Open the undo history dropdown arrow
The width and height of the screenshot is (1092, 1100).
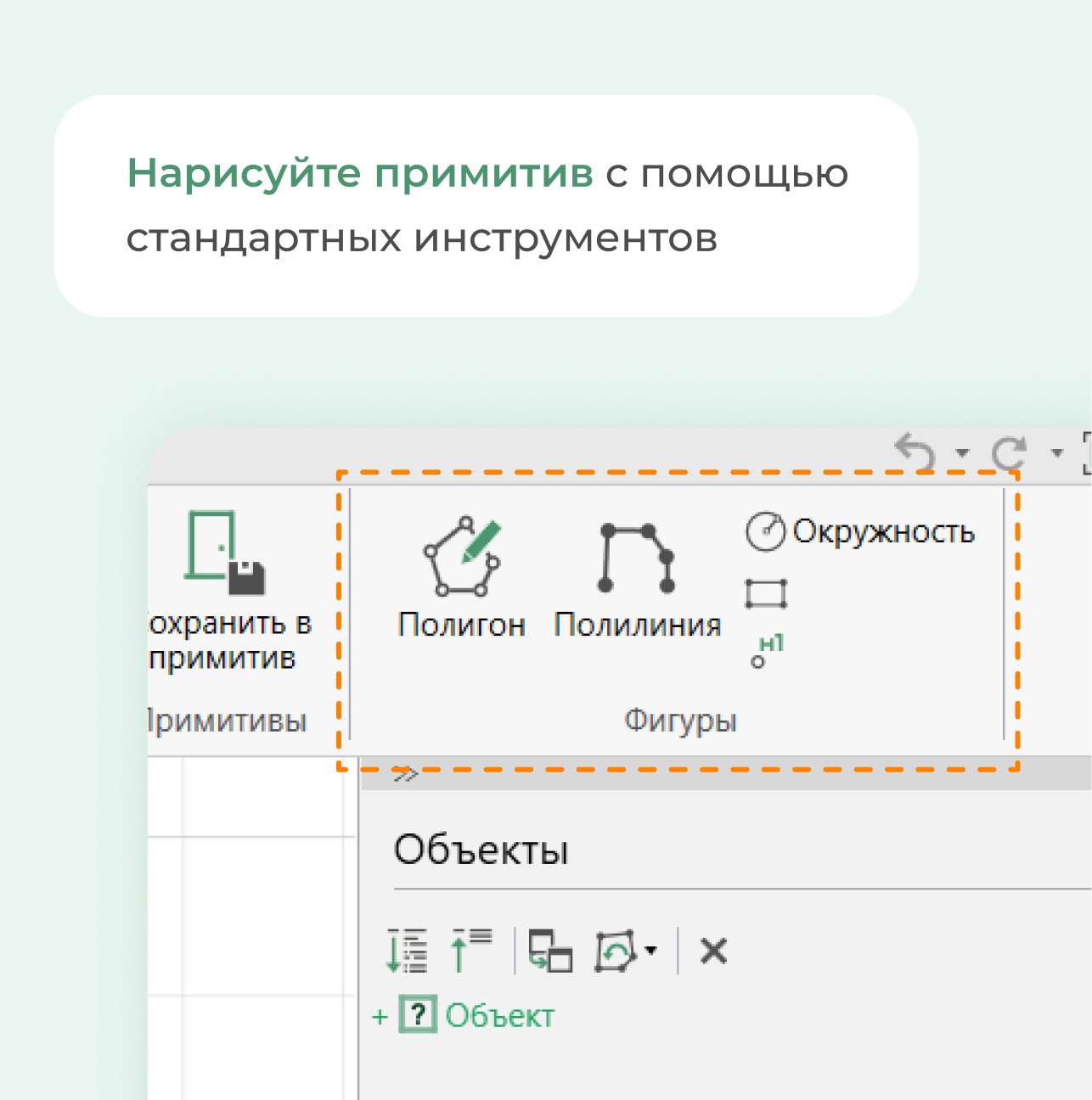(961, 452)
